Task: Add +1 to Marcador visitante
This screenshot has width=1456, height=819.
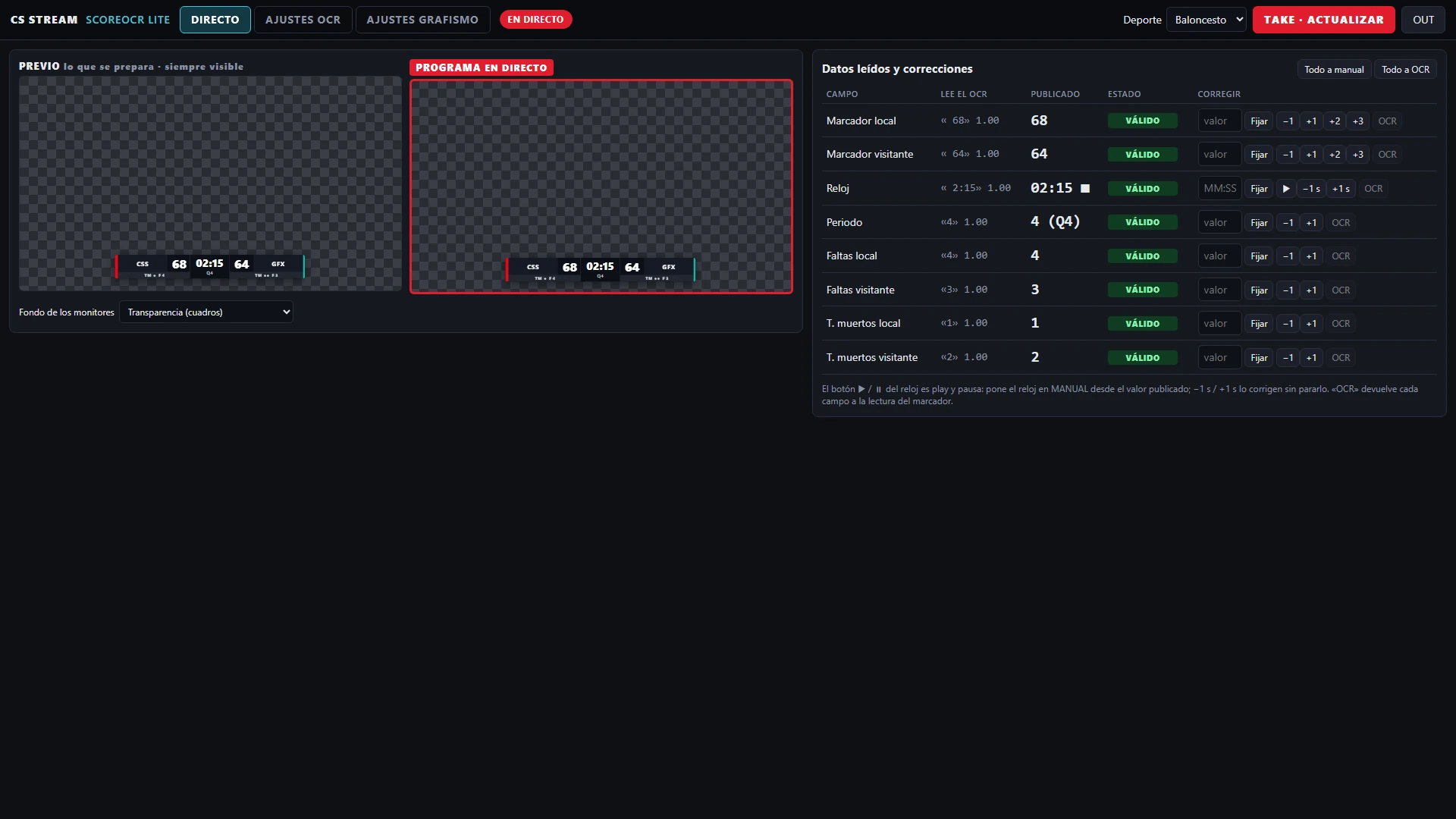Action: click(1311, 155)
